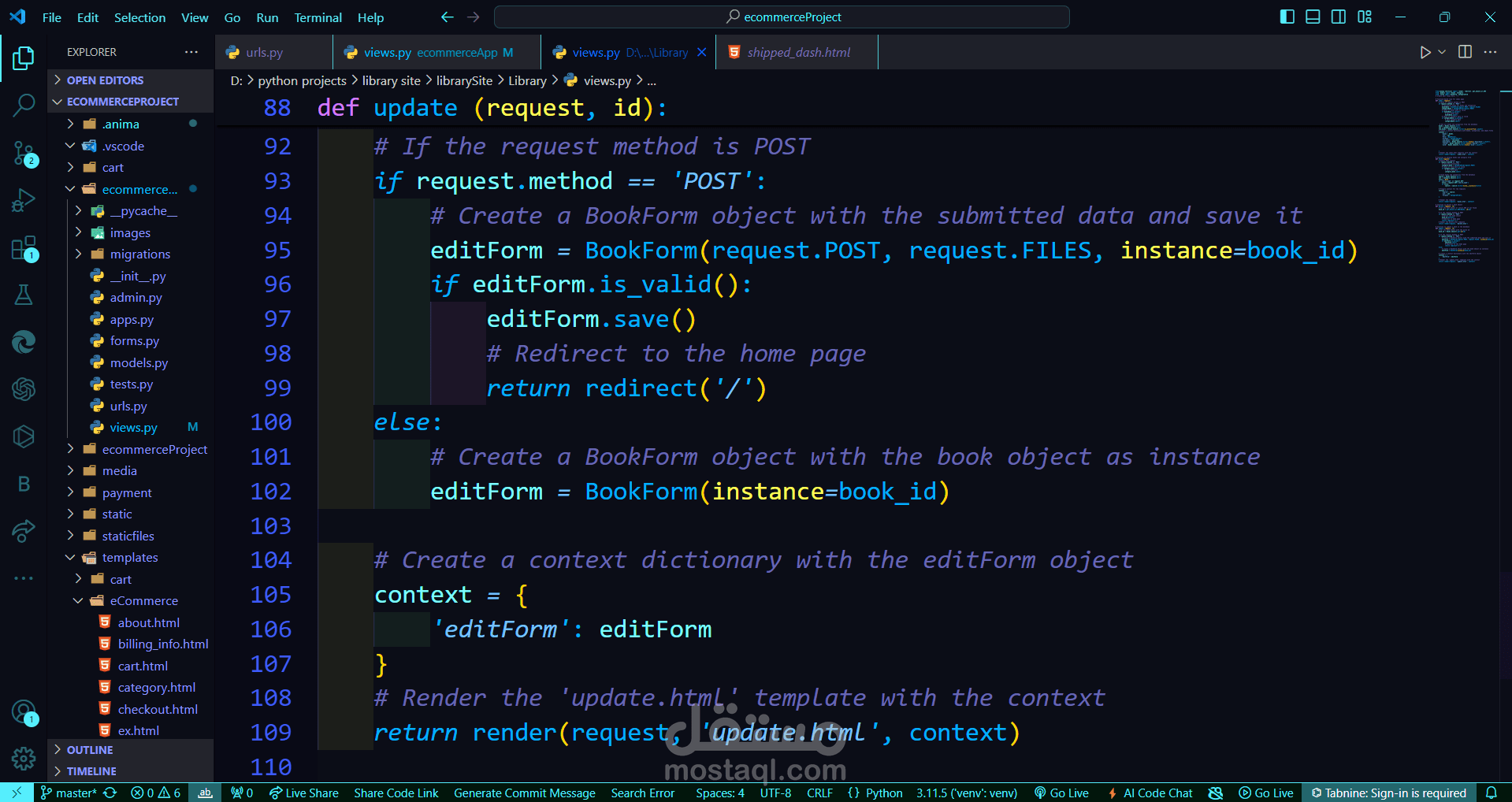The height and width of the screenshot is (802, 1512).
Task: Open the Accounts icon
Action: [x=24, y=712]
